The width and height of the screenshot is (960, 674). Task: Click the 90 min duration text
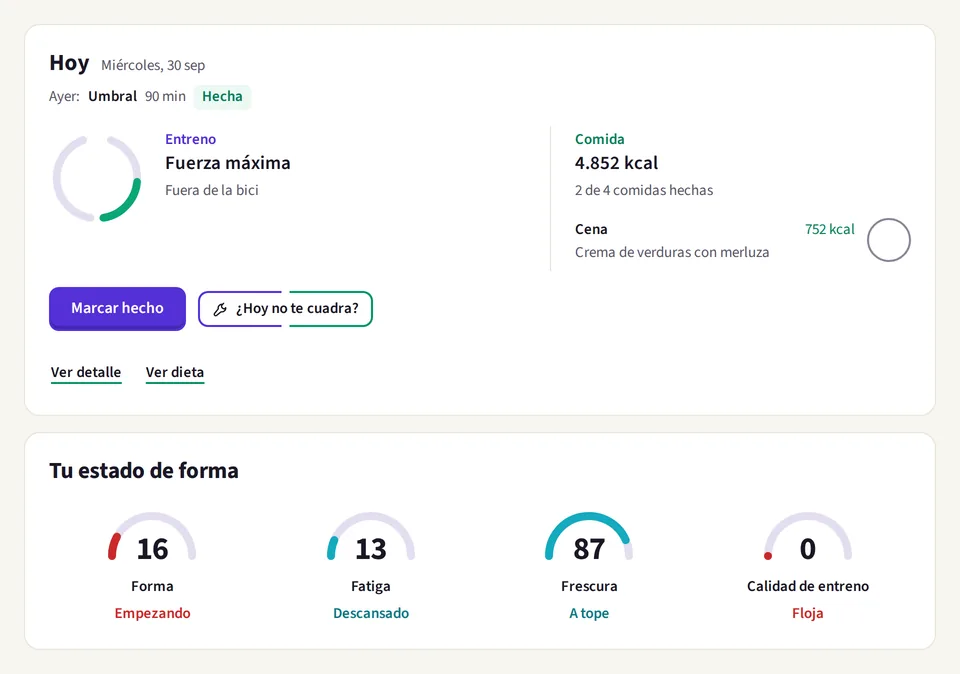coord(165,97)
